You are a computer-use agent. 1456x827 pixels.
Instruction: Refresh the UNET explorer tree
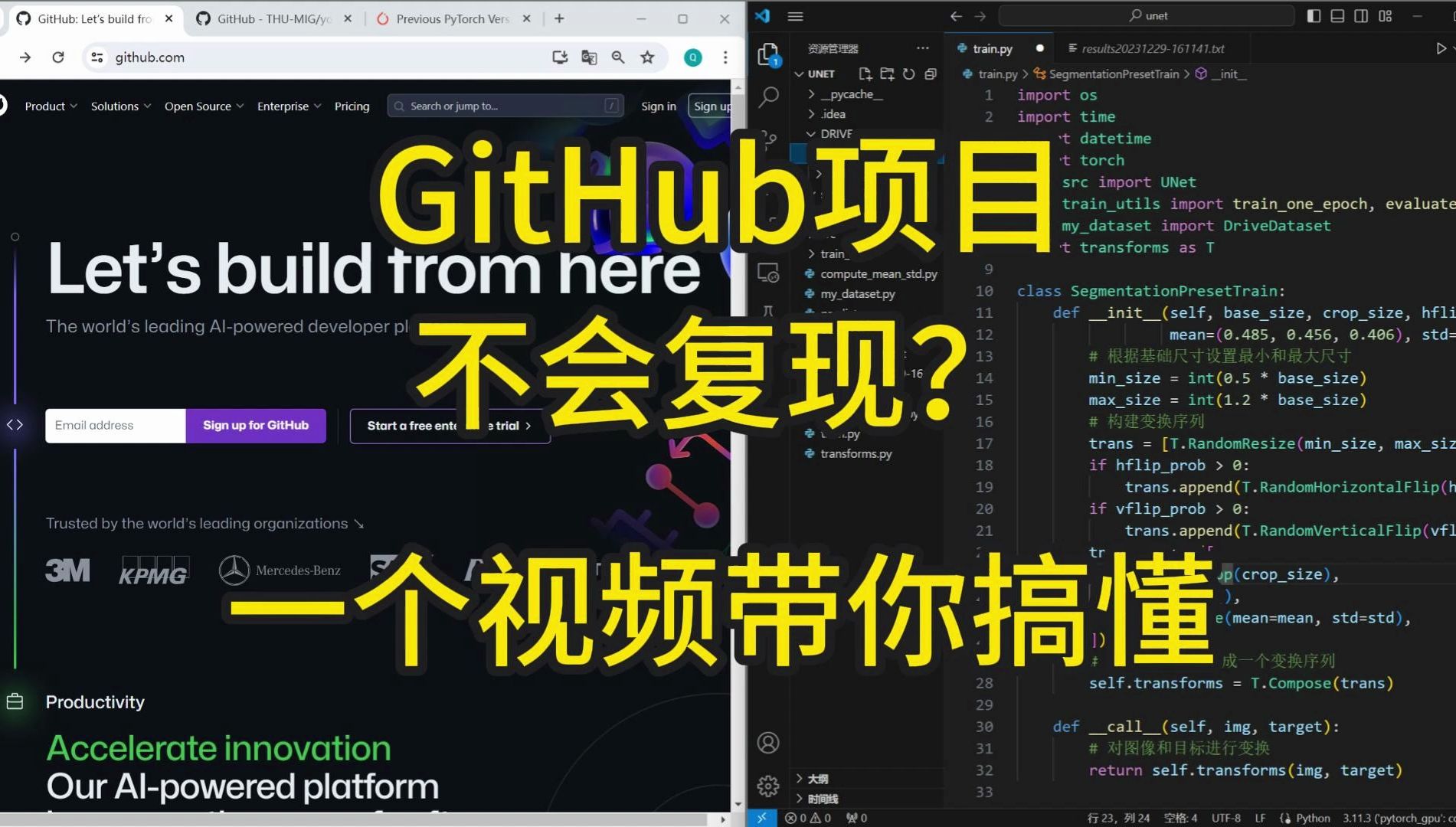(x=909, y=74)
